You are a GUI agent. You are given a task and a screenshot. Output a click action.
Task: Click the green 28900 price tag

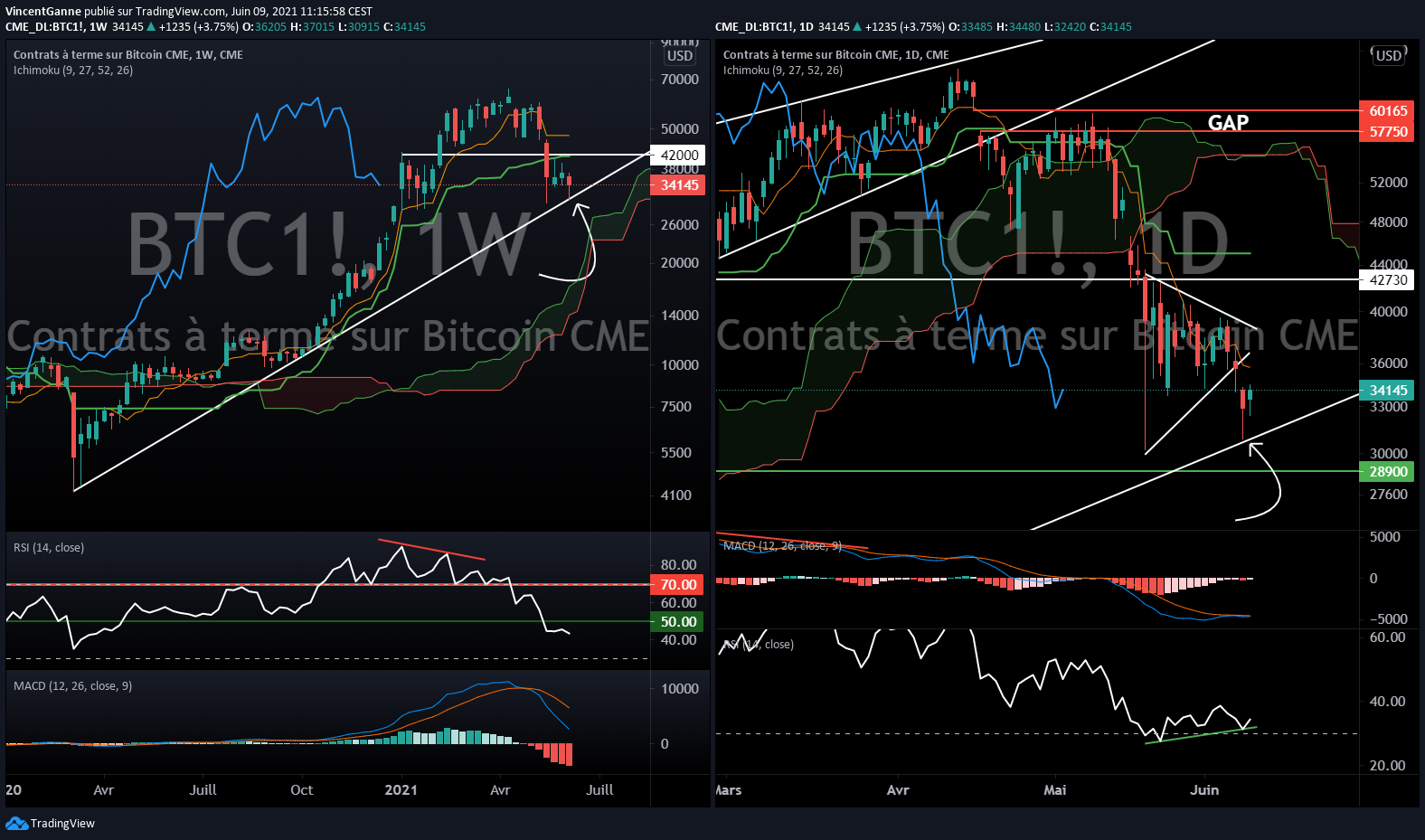pyautogui.click(x=1388, y=472)
